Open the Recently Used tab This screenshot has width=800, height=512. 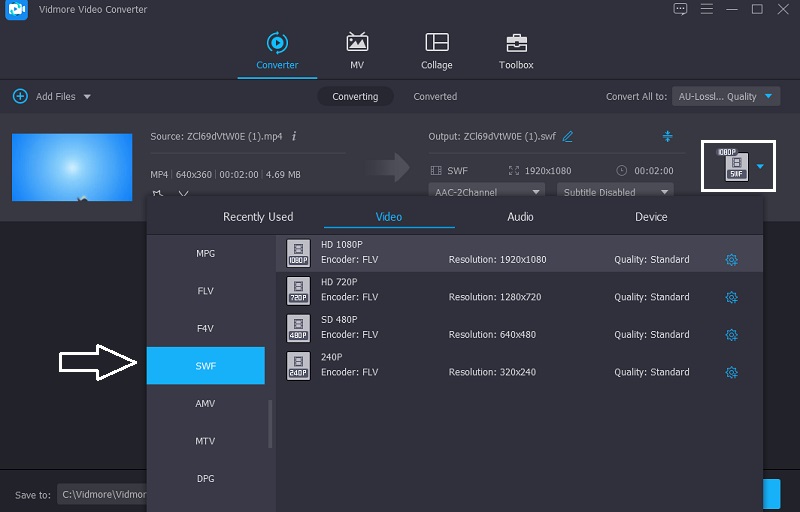click(258, 217)
